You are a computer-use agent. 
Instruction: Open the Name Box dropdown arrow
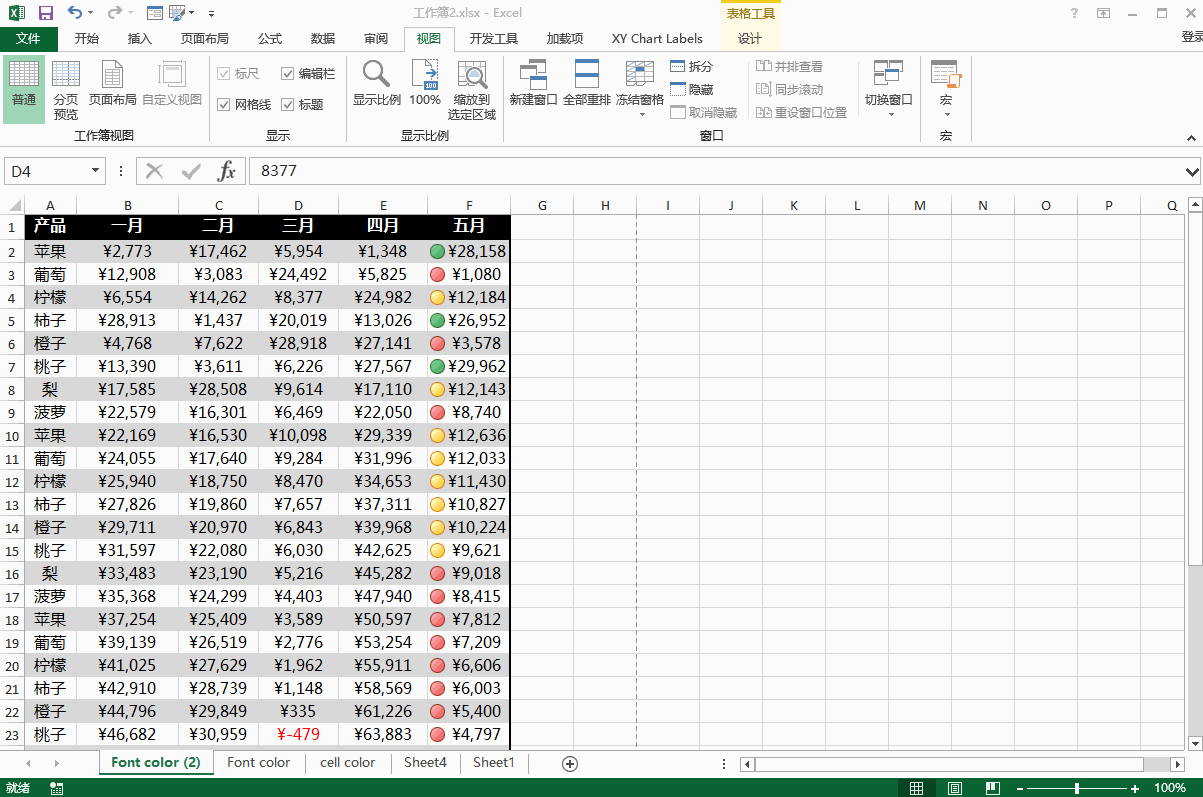point(95,171)
